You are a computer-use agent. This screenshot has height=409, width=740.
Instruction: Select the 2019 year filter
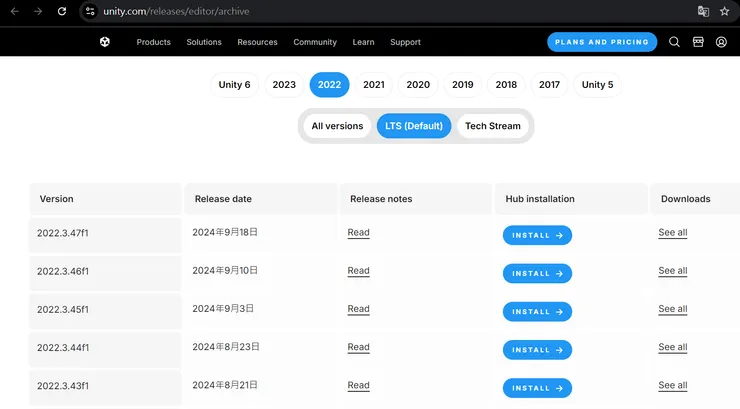462,85
